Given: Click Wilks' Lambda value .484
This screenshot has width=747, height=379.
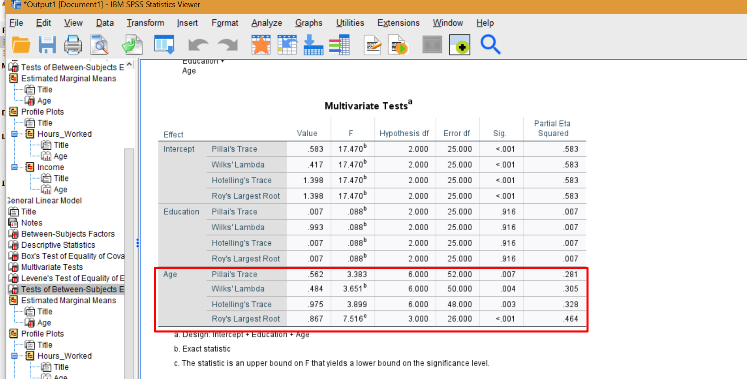Looking at the screenshot, I should (315, 289).
